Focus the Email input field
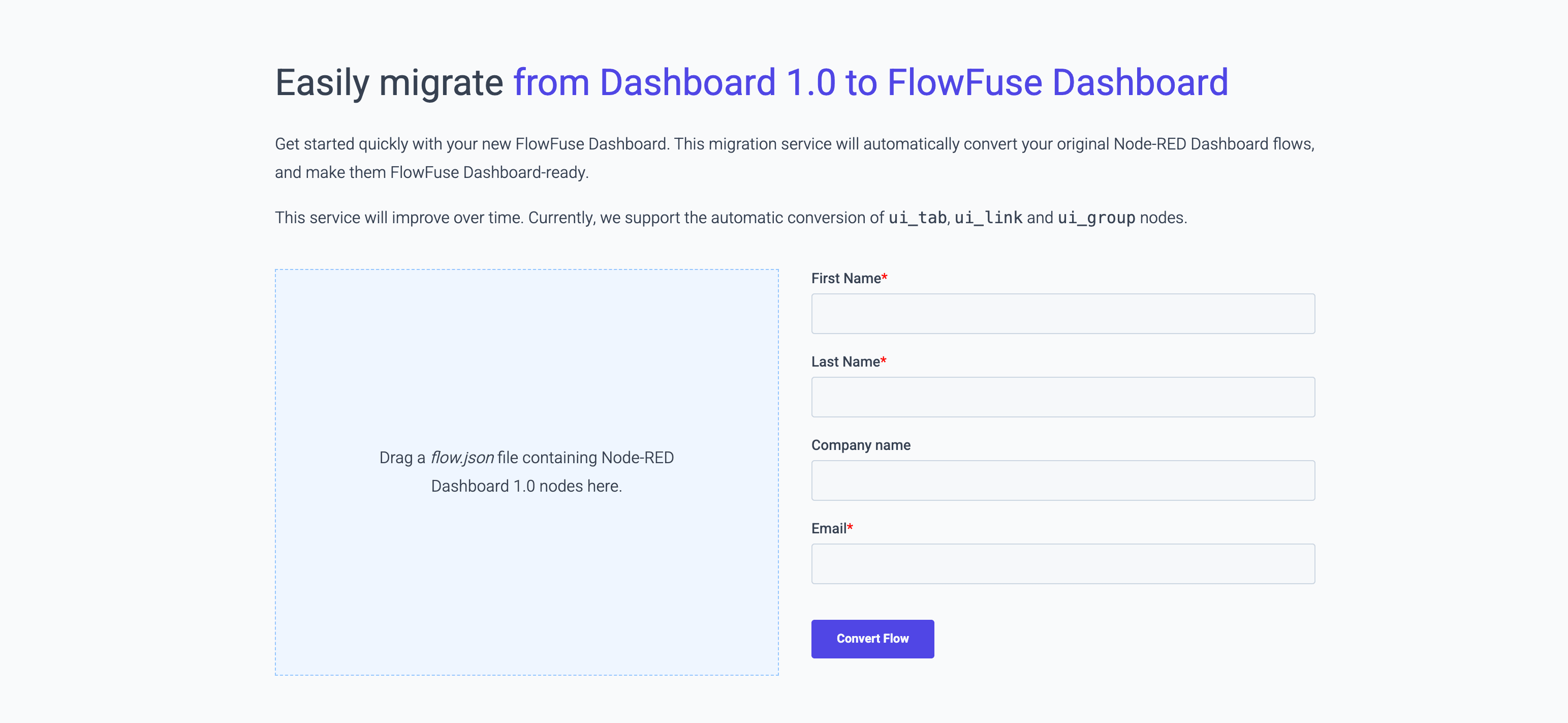The width and height of the screenshot is (1568, 723). [x=1063, y=563]
